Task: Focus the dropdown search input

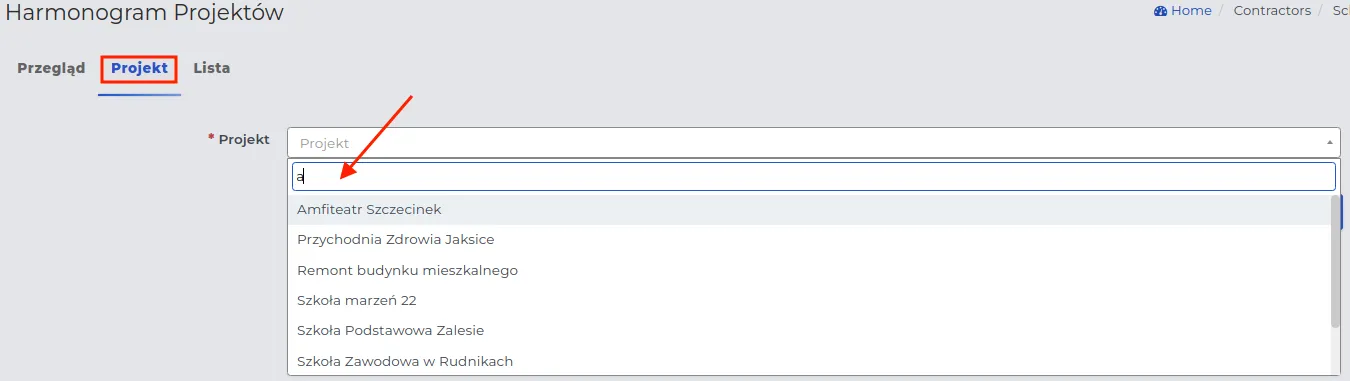Action: pyautogui.click(x=813, y=177)
